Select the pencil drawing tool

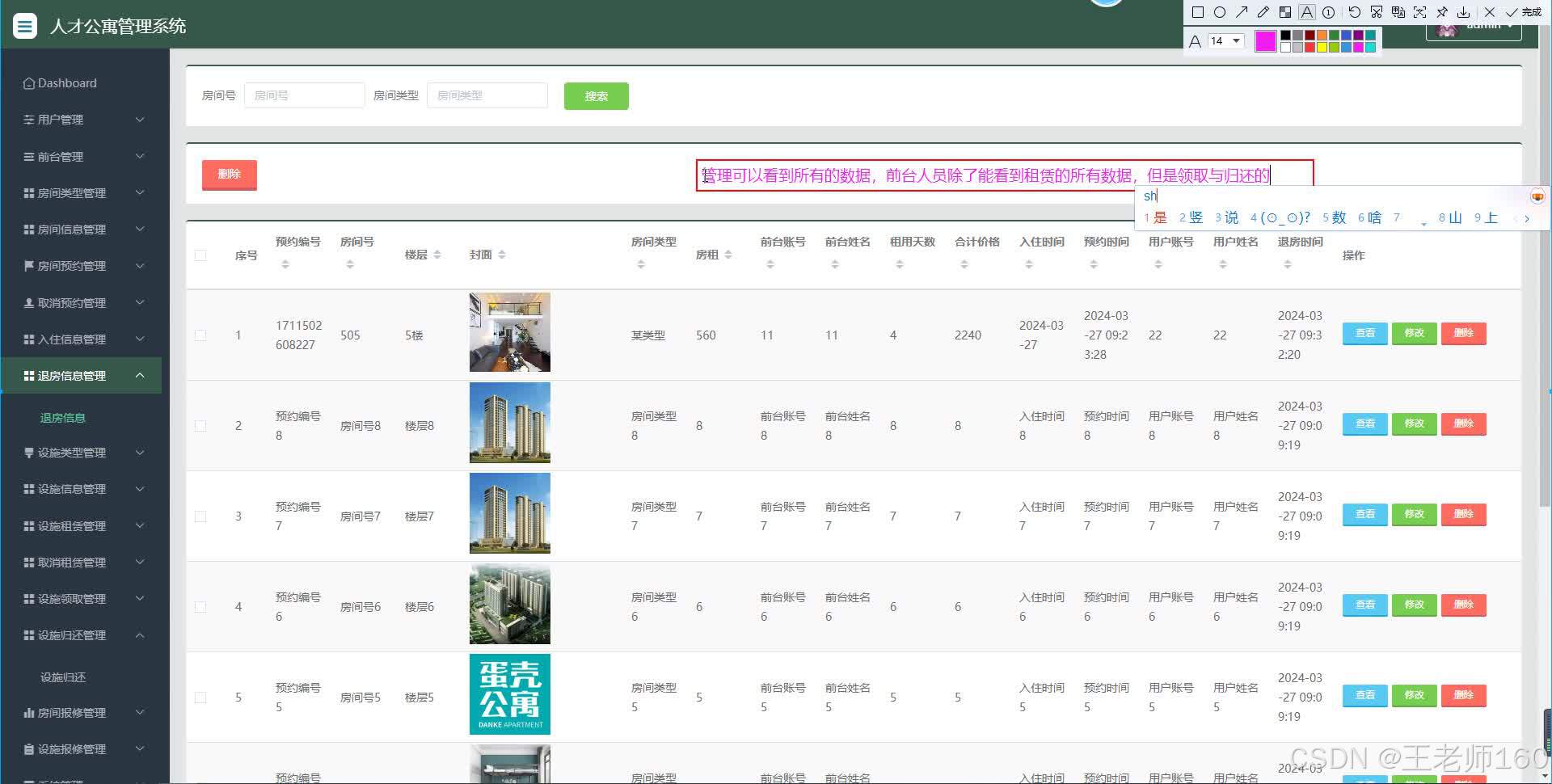pyautogui.click(x=1263, y=12)
